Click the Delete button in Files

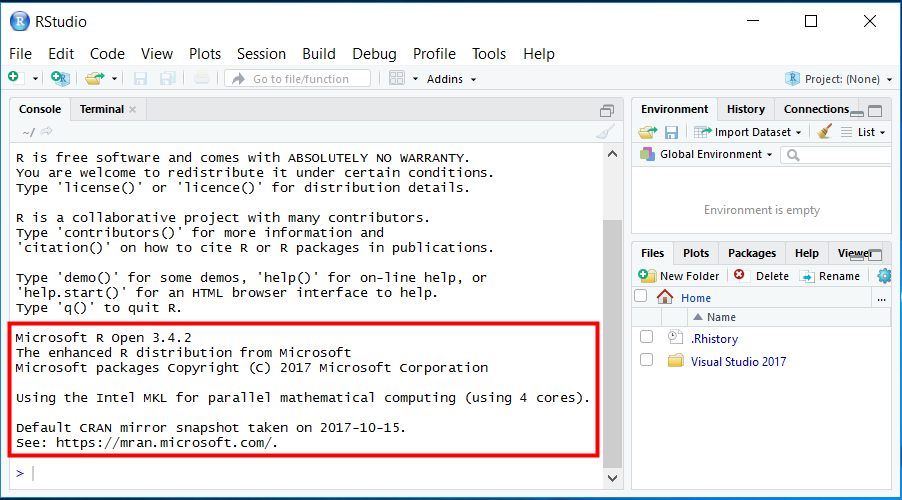pyautogui.click(x=761, y=276)
